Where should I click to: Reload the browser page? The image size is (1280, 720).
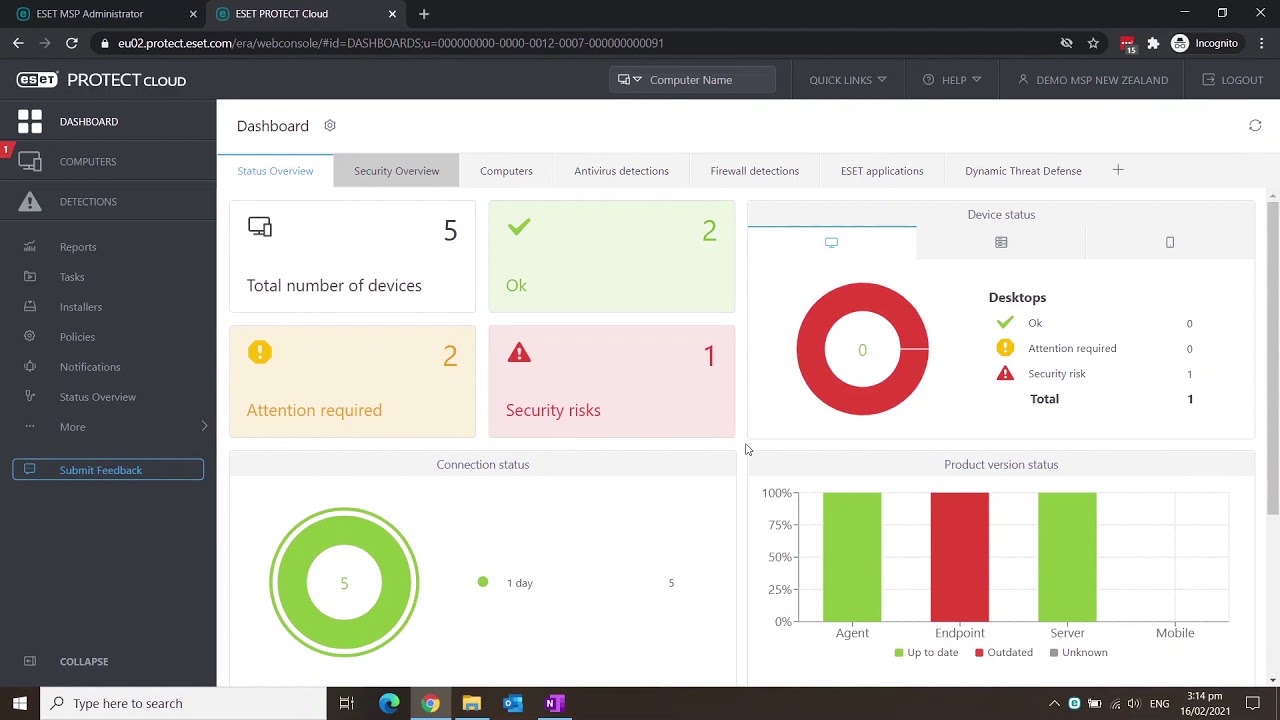pos(72,43)
